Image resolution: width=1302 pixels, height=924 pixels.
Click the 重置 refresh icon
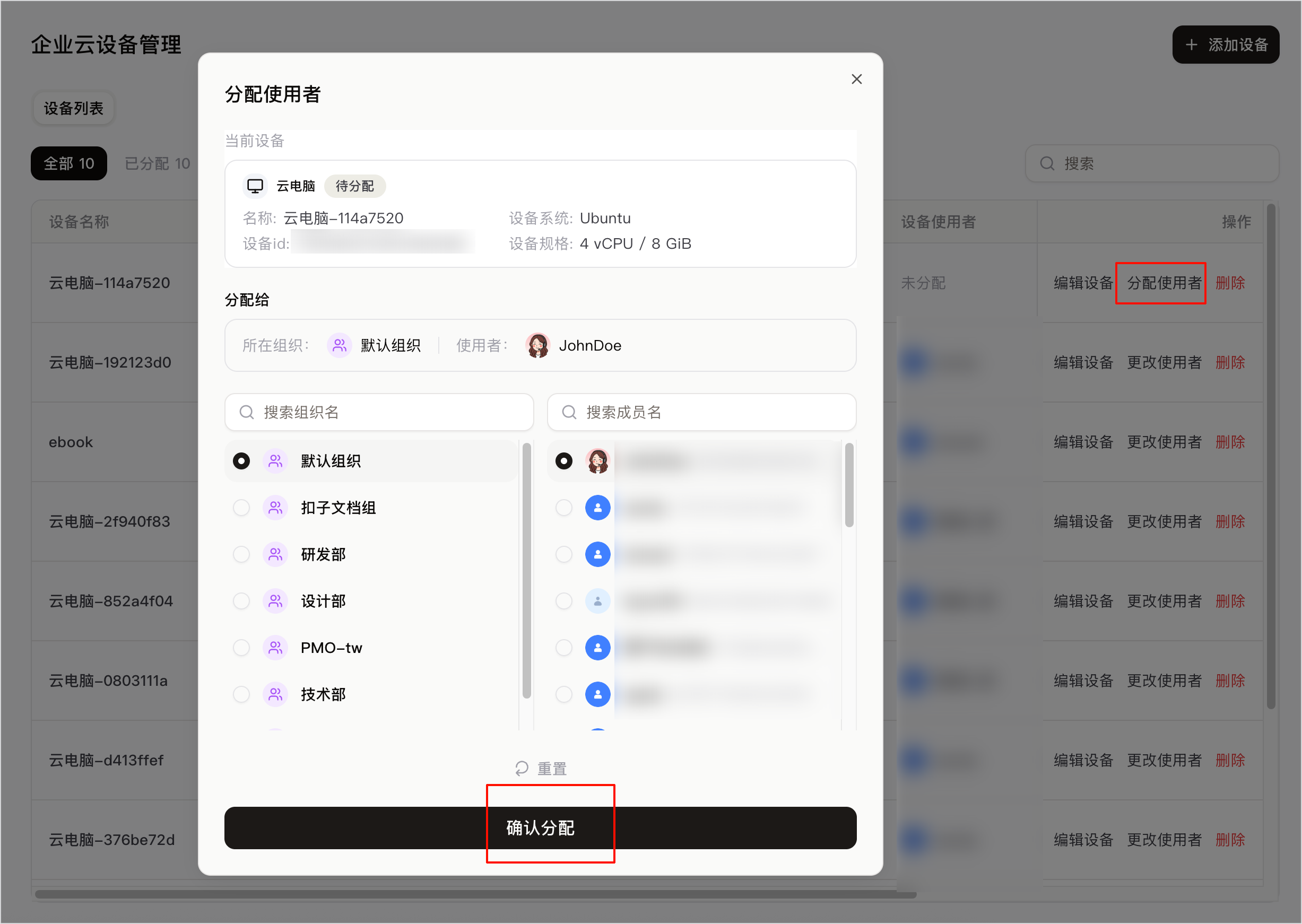point(521,769)
